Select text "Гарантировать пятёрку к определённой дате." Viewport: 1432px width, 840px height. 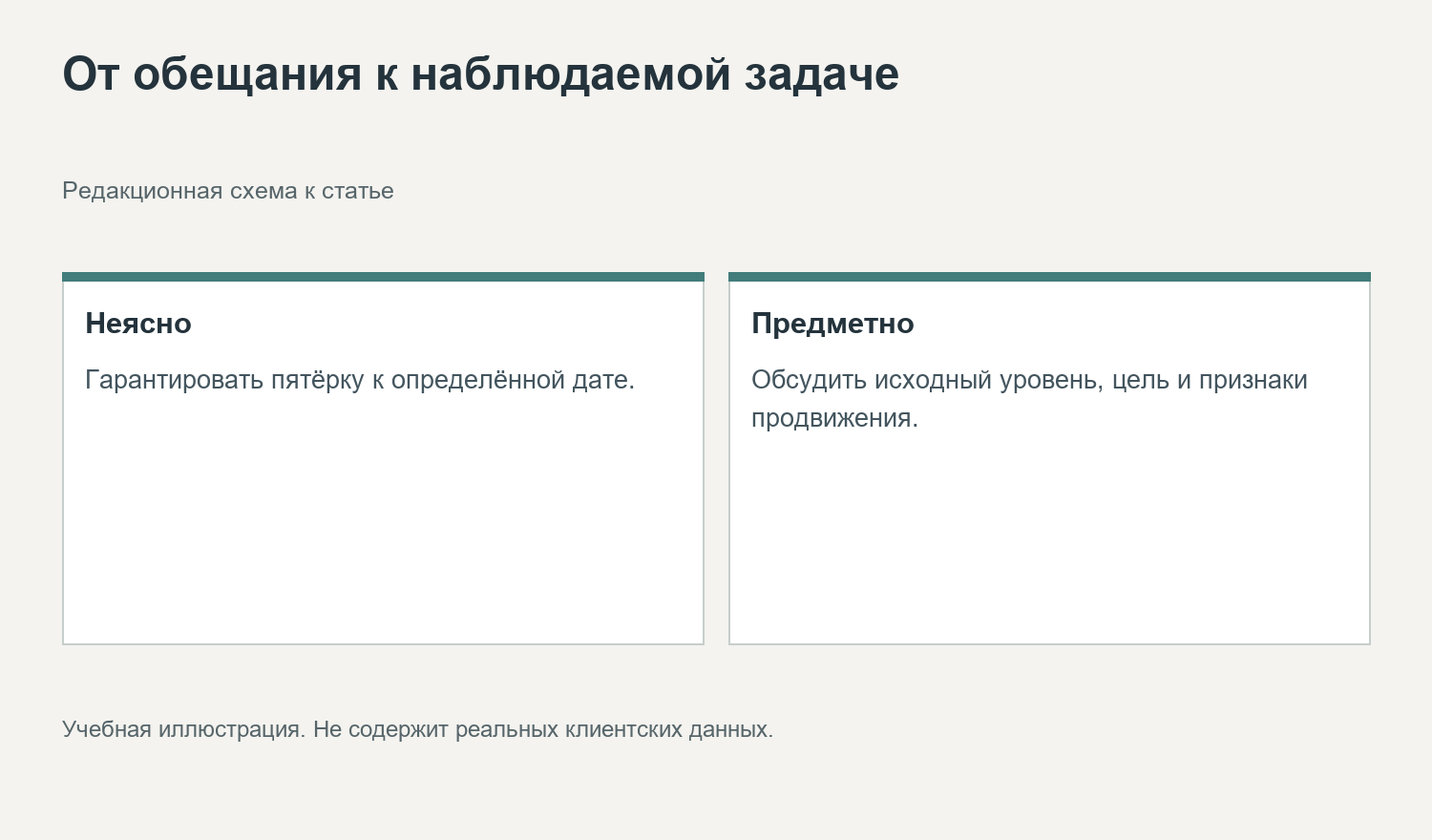(360, 380)
